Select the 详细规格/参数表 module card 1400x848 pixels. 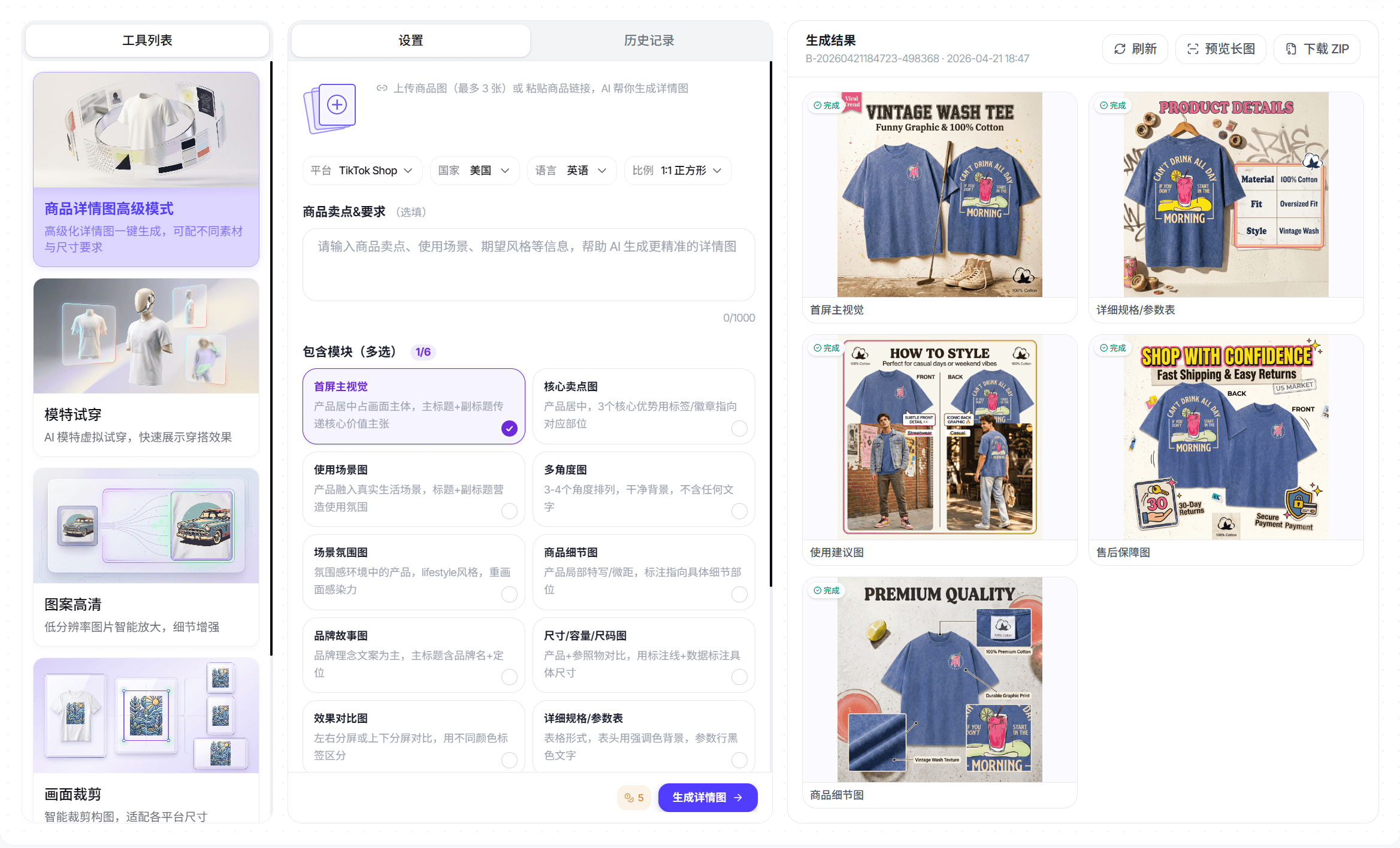point(643,737)
